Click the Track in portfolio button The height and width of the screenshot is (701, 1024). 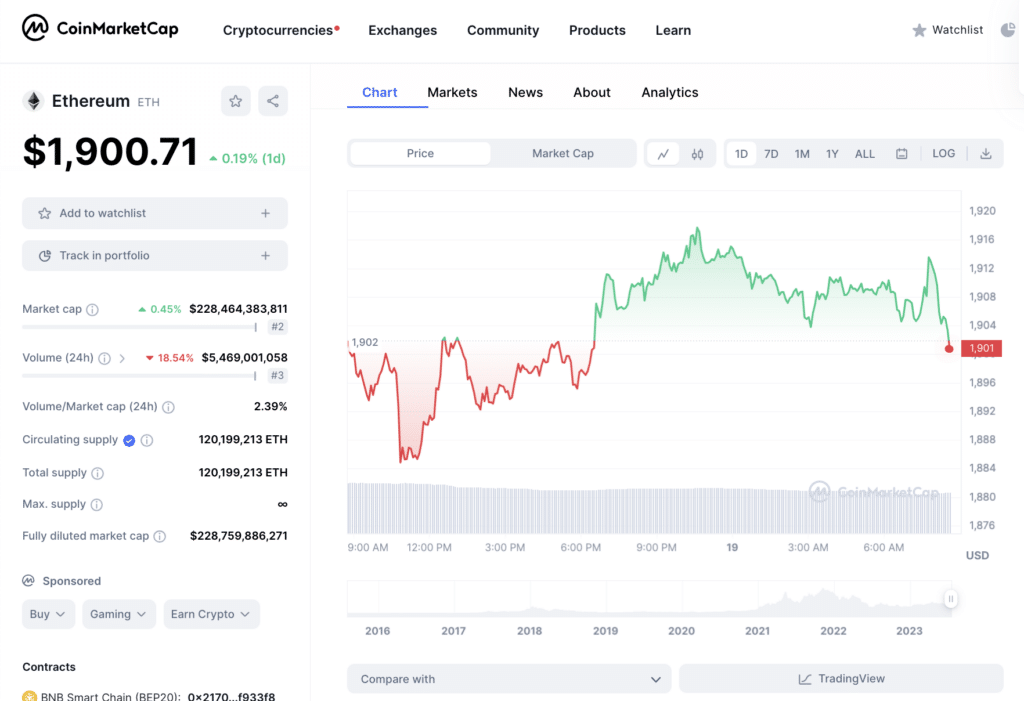pos(155,255)
